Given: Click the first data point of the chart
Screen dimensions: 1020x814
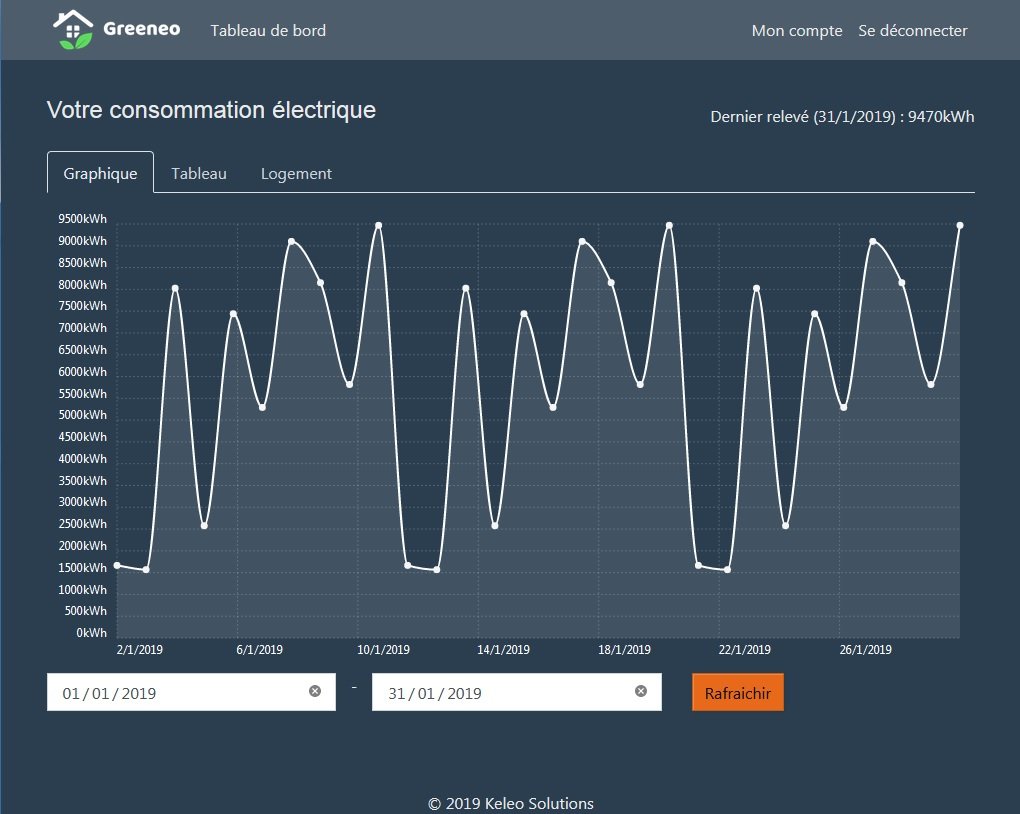Looking at the screenshot, I should pyautogui.click(x=117, y=565).
